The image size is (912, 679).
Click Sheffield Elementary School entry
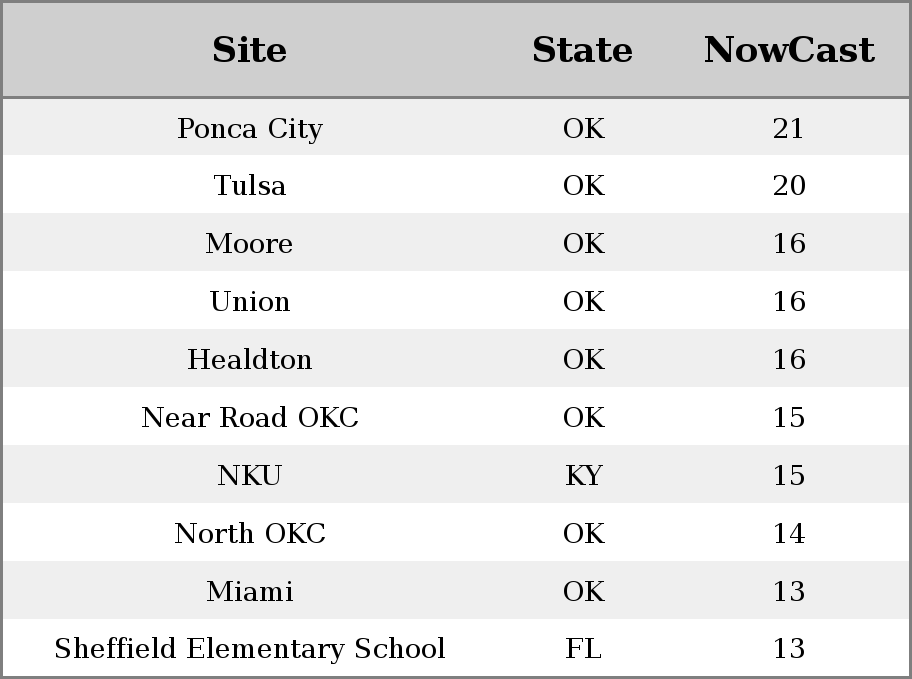tap(250, 648)
